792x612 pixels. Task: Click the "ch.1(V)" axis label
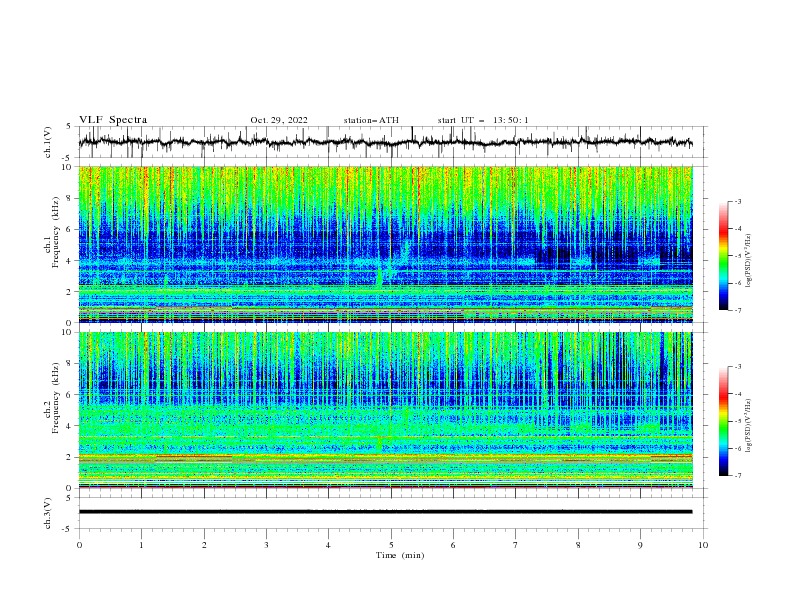tap(48, 142)
